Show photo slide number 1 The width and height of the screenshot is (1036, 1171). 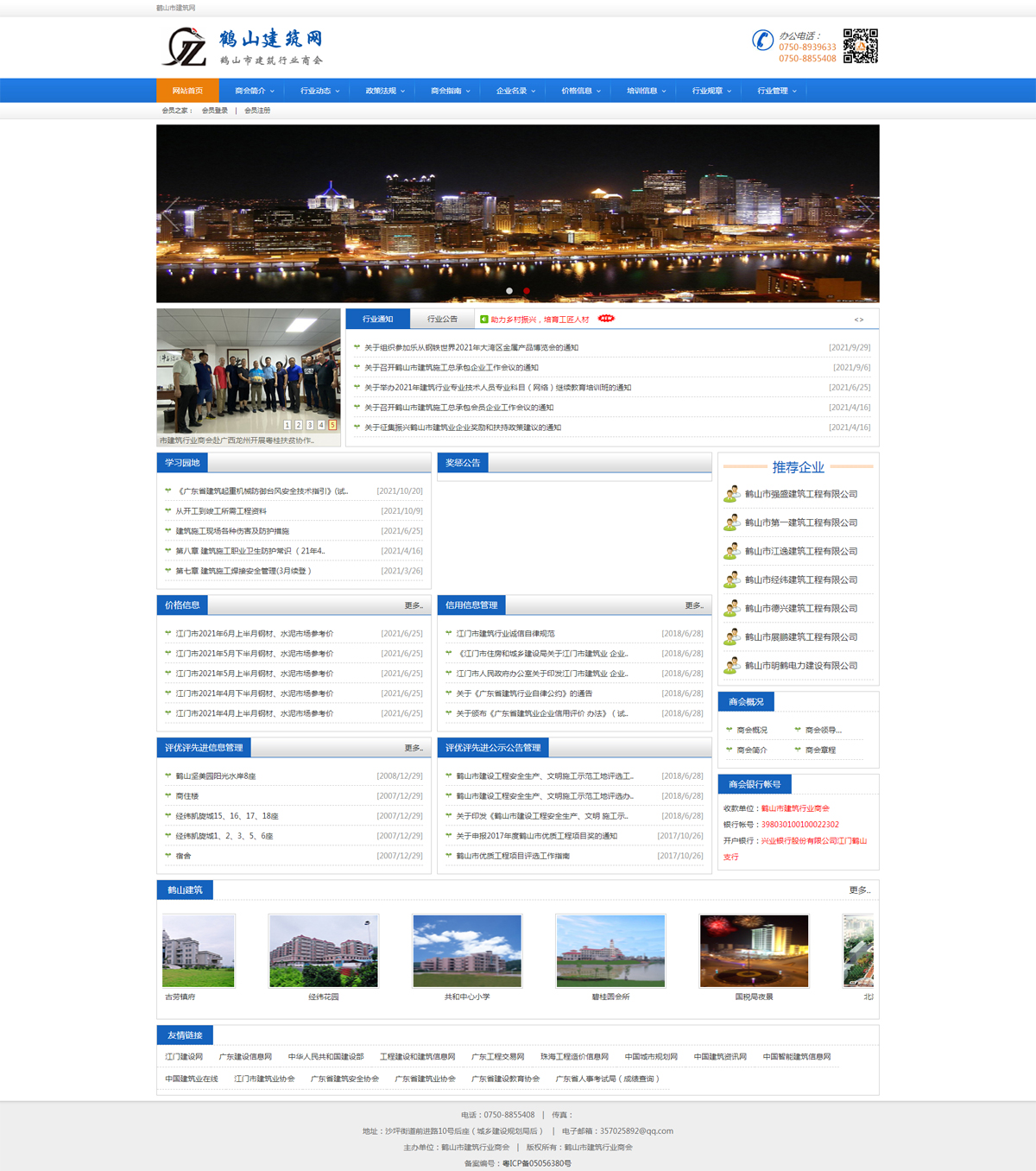(x=287, y=425)
